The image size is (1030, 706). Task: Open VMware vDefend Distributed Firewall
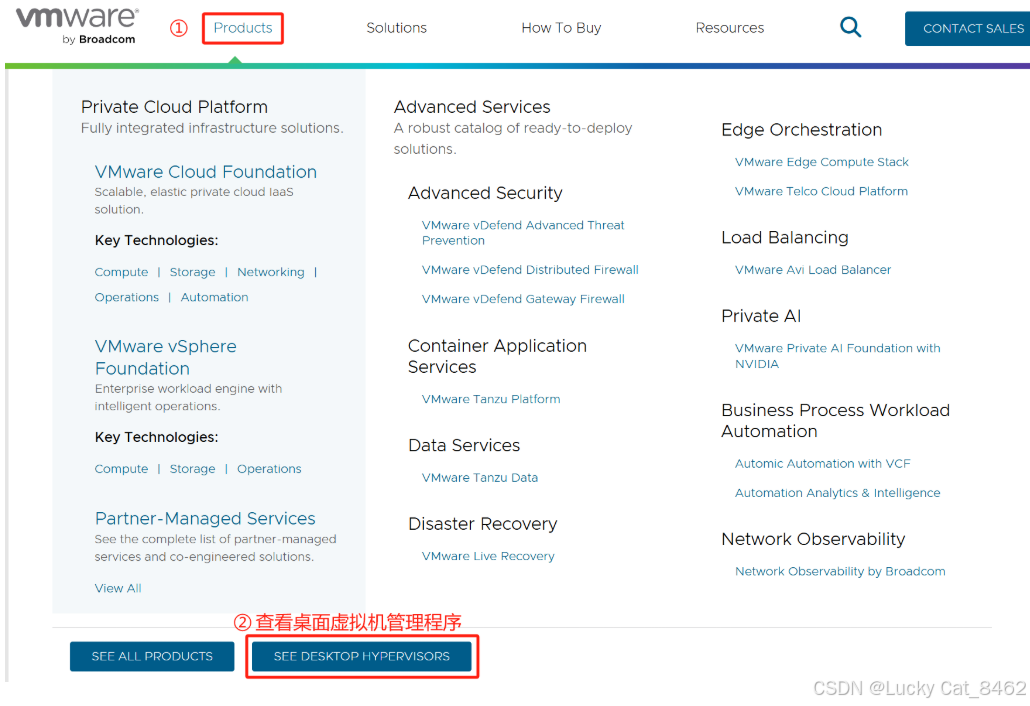[530, 269]
